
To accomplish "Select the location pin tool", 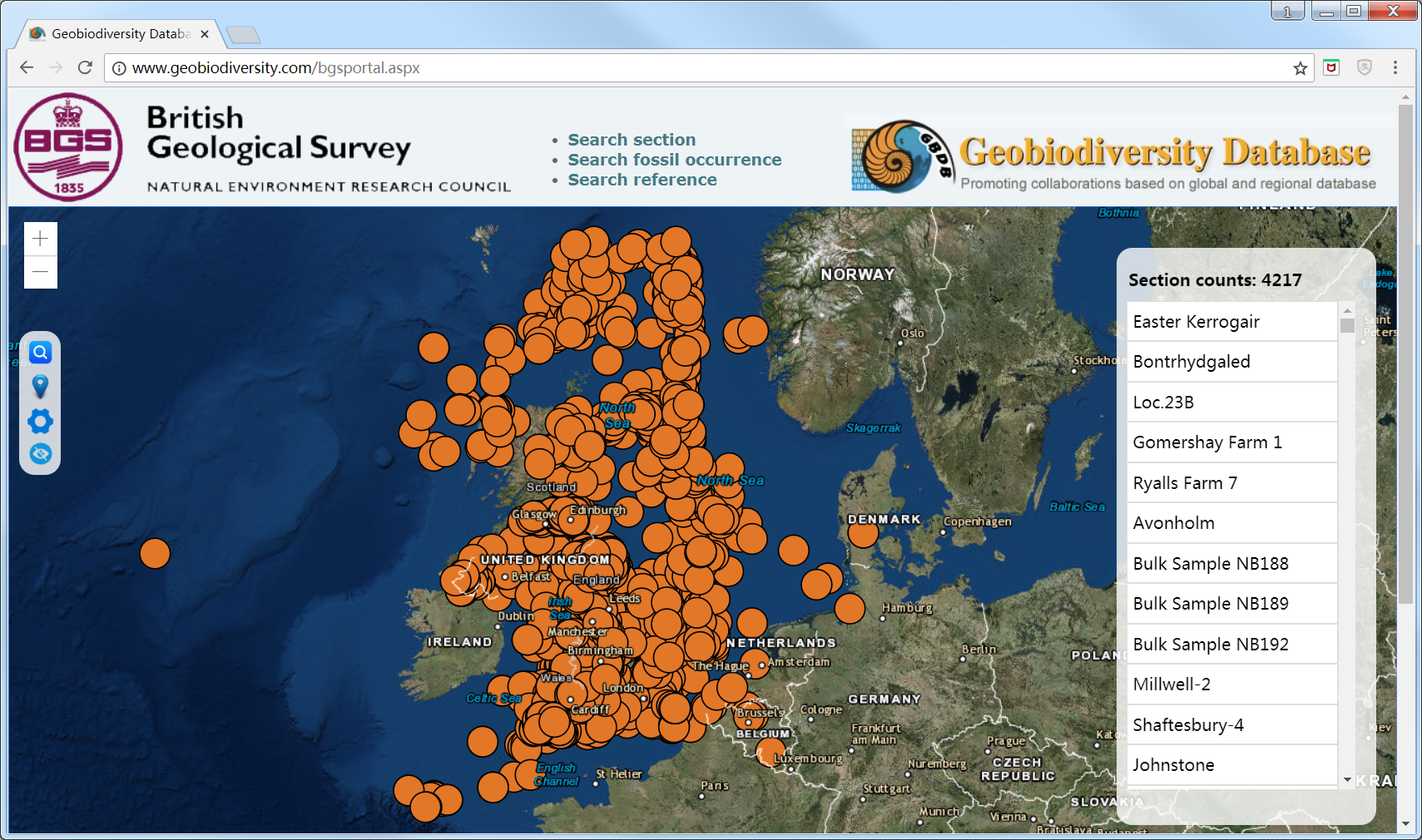I will [40, 387].
